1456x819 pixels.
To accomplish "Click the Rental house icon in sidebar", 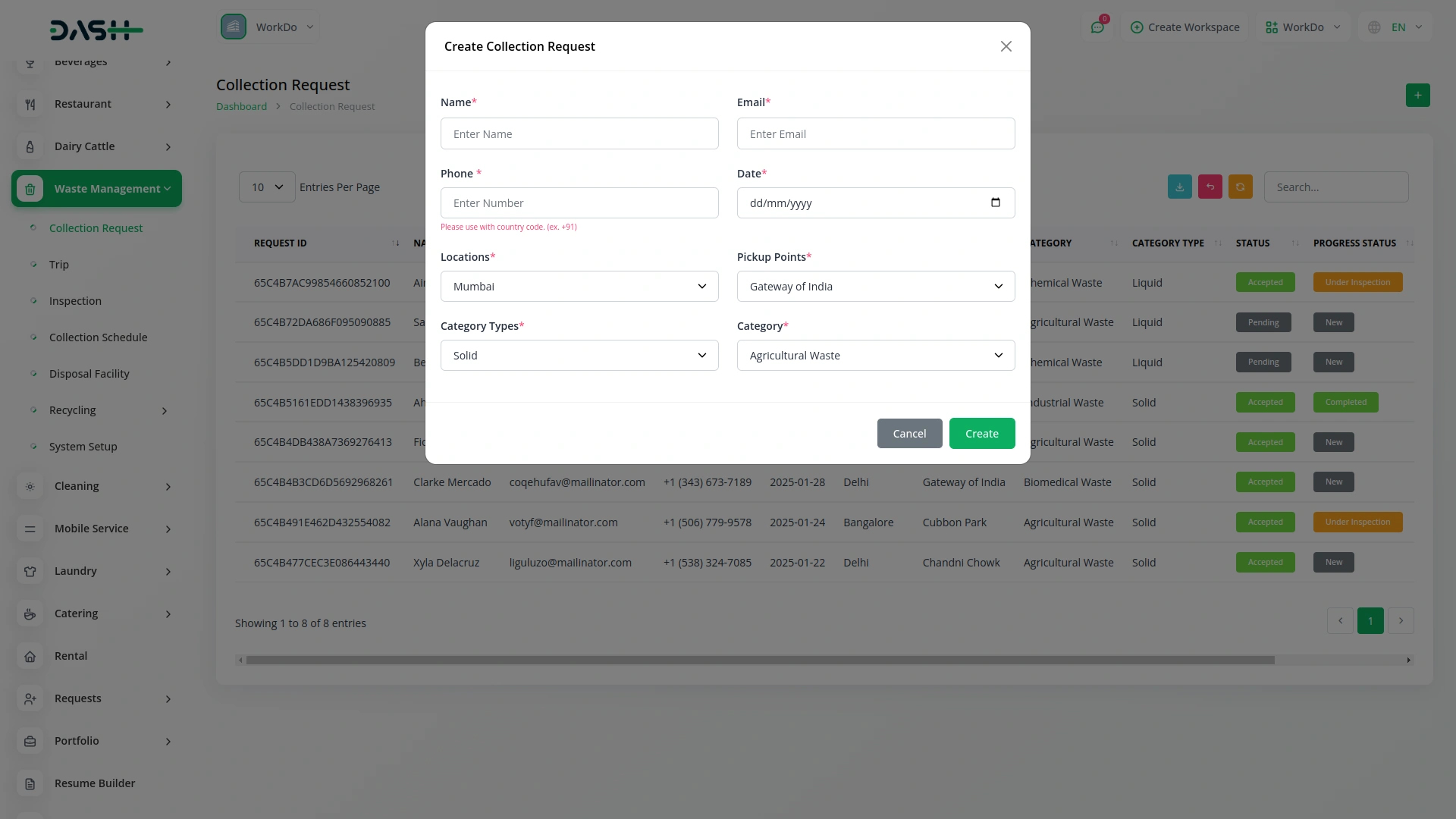I will pyautogui.click(x=30, y=656).
